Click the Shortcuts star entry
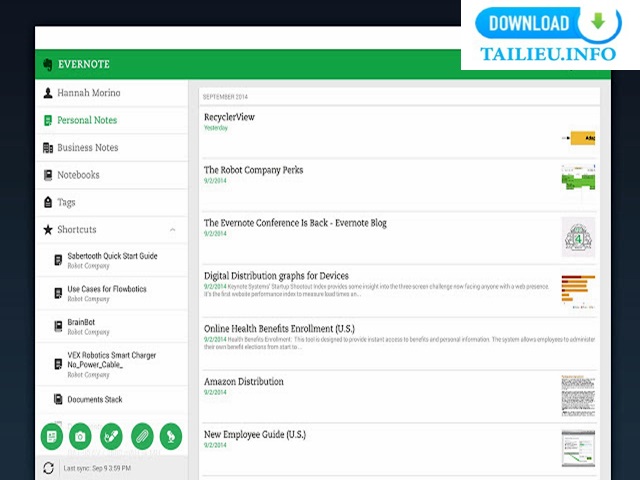Image resolution: width=640 pixels, height=480 pixels. pyautogui.click(x=112, y=230)
